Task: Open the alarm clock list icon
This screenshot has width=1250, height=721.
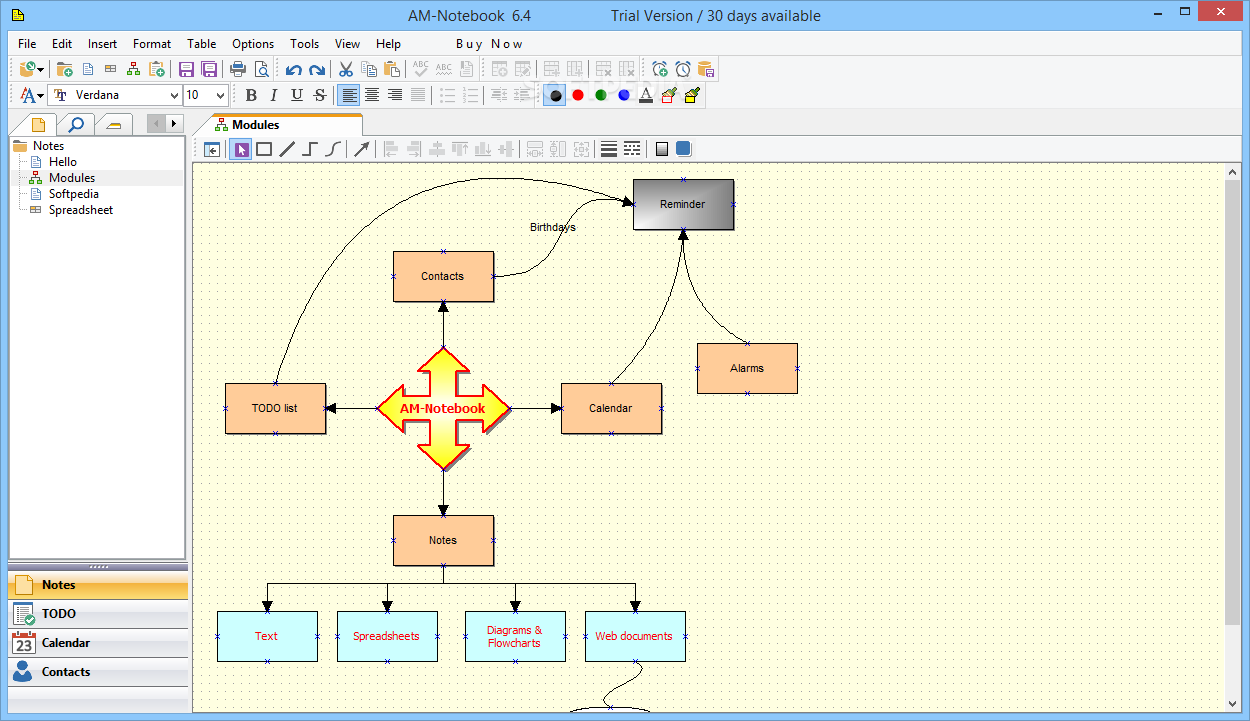Action: pyautogui.click(x=682, y=69)
